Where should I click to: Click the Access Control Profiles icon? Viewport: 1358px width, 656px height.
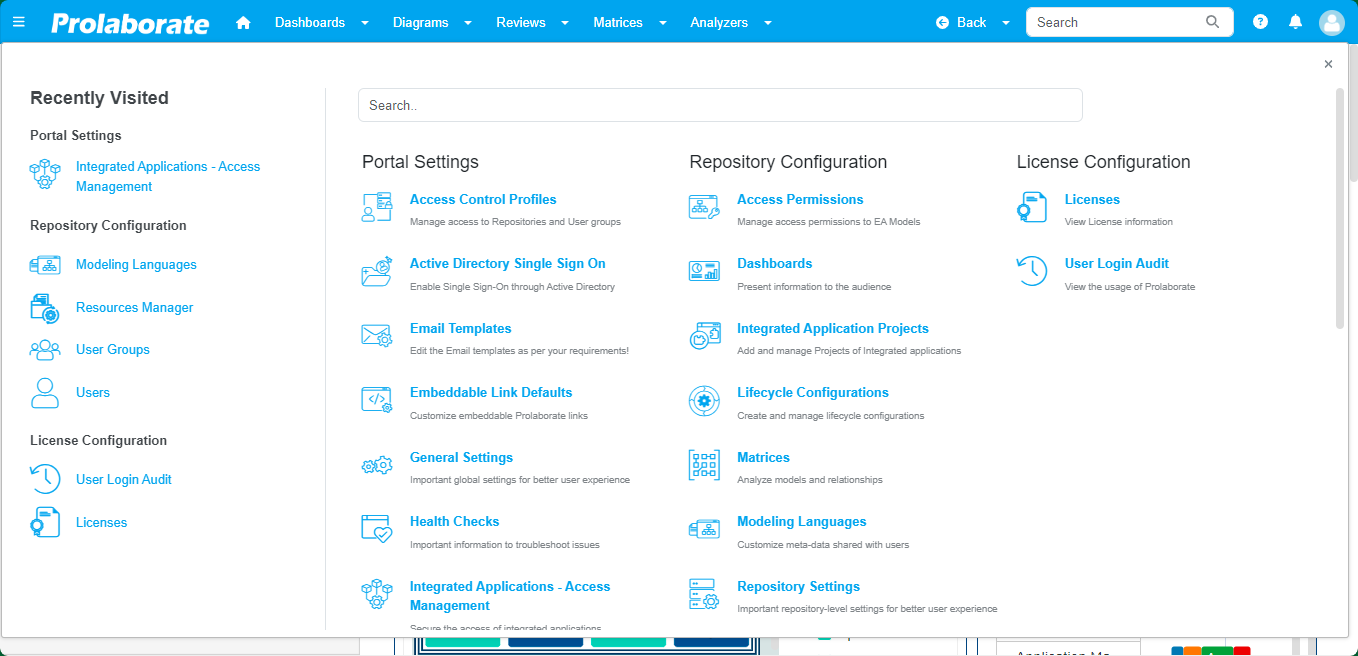[377, 208]
